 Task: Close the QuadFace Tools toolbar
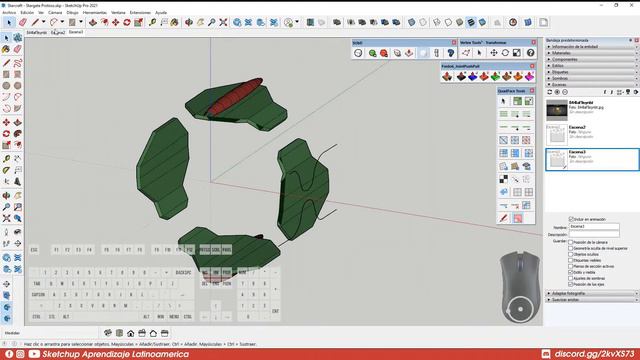pyautogui.click(x=532, y=91)
